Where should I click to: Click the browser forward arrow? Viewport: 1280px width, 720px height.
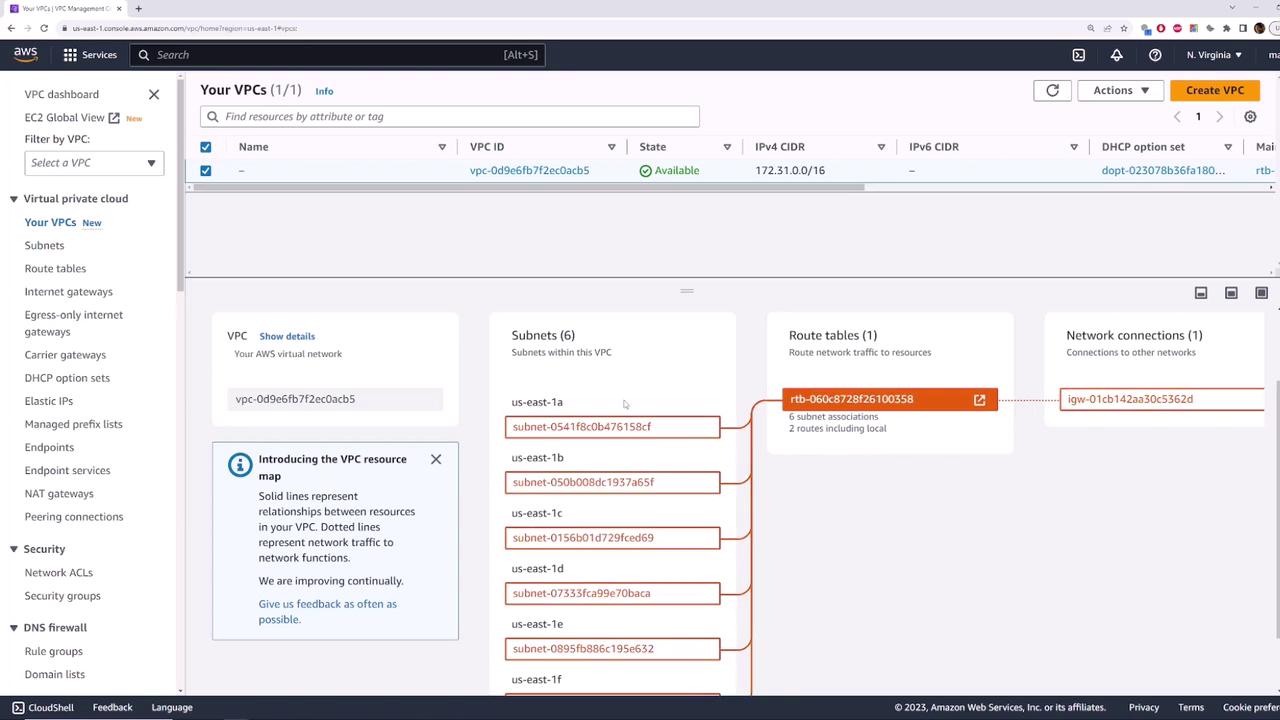pos(29,28)
